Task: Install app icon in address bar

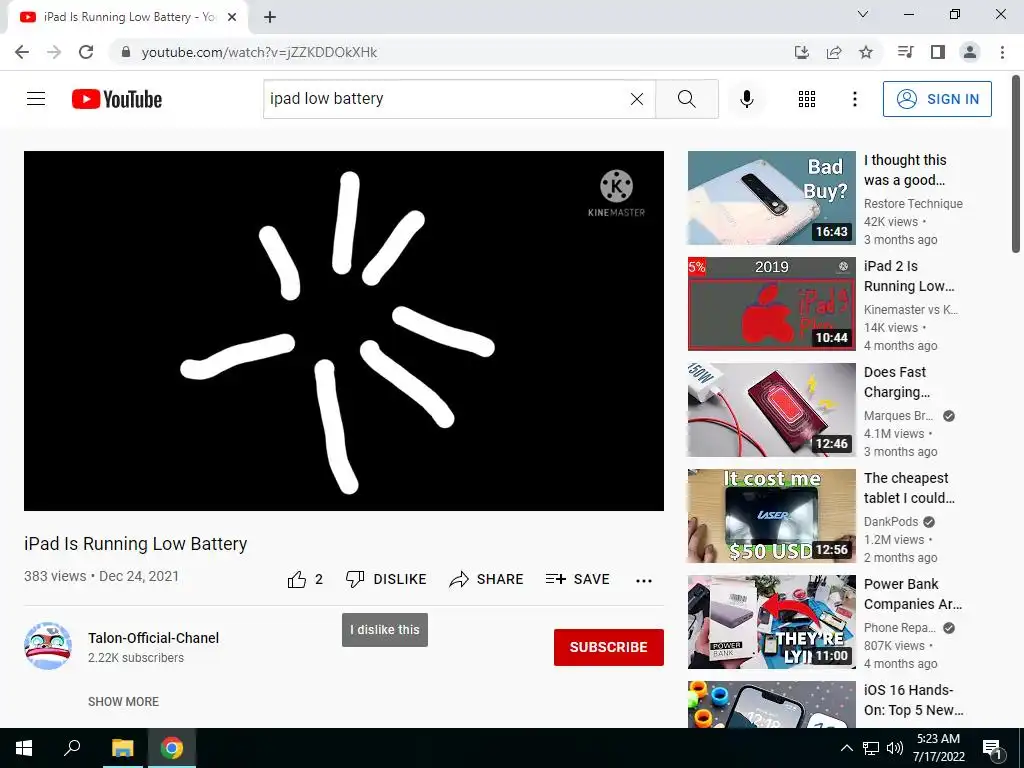Action: pyautogui.click(x=802, y=52)
